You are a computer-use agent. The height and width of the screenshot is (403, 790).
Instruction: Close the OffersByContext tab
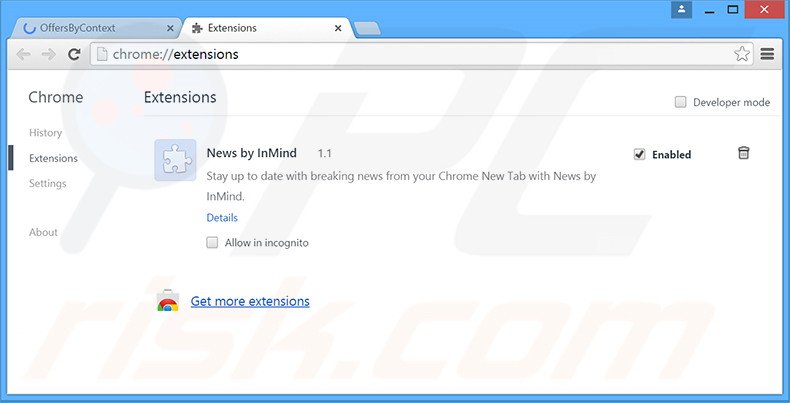coord(170,28)
